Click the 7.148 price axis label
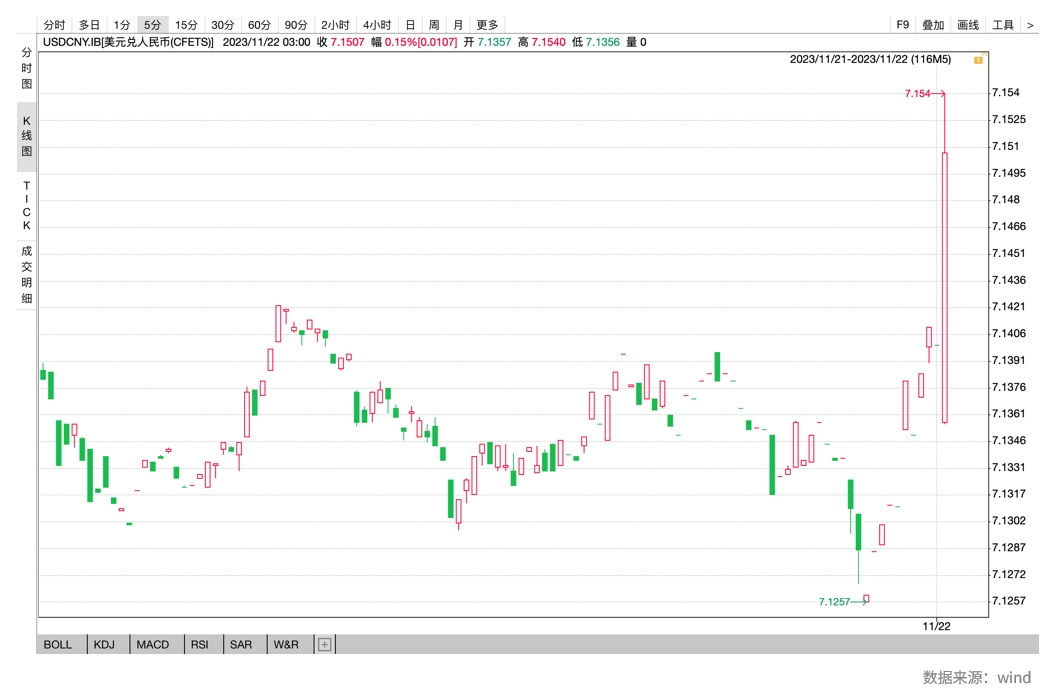The width and height of the screenshot is (1053, 697). pos(1006,199)
